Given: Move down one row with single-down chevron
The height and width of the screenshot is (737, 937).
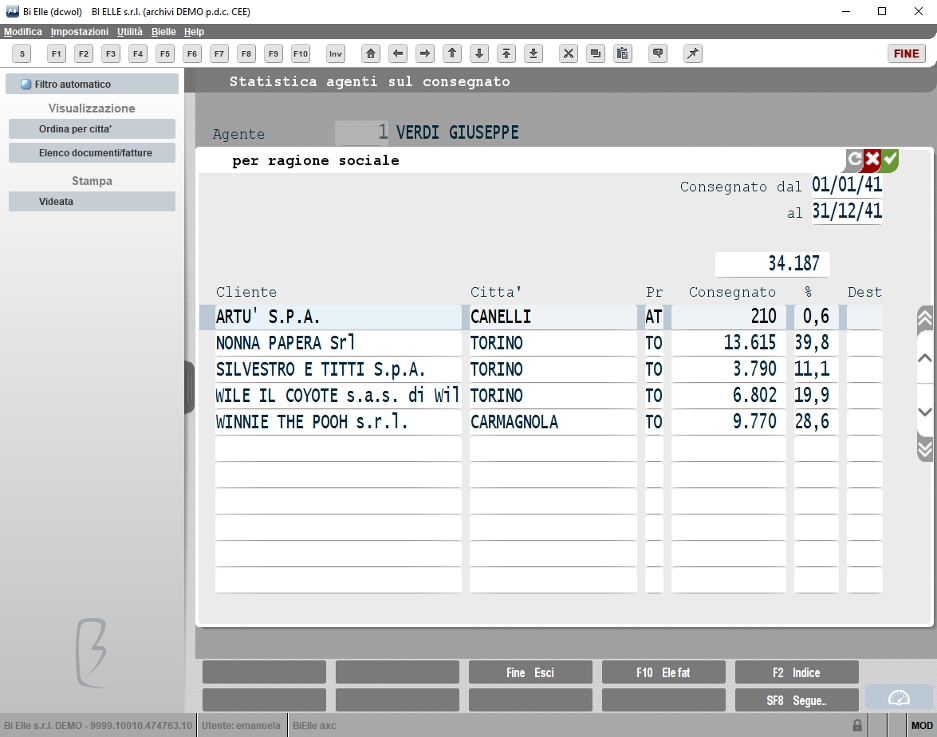Looking at the screenshot, I should pyautogui.click(x=925, y=412).
